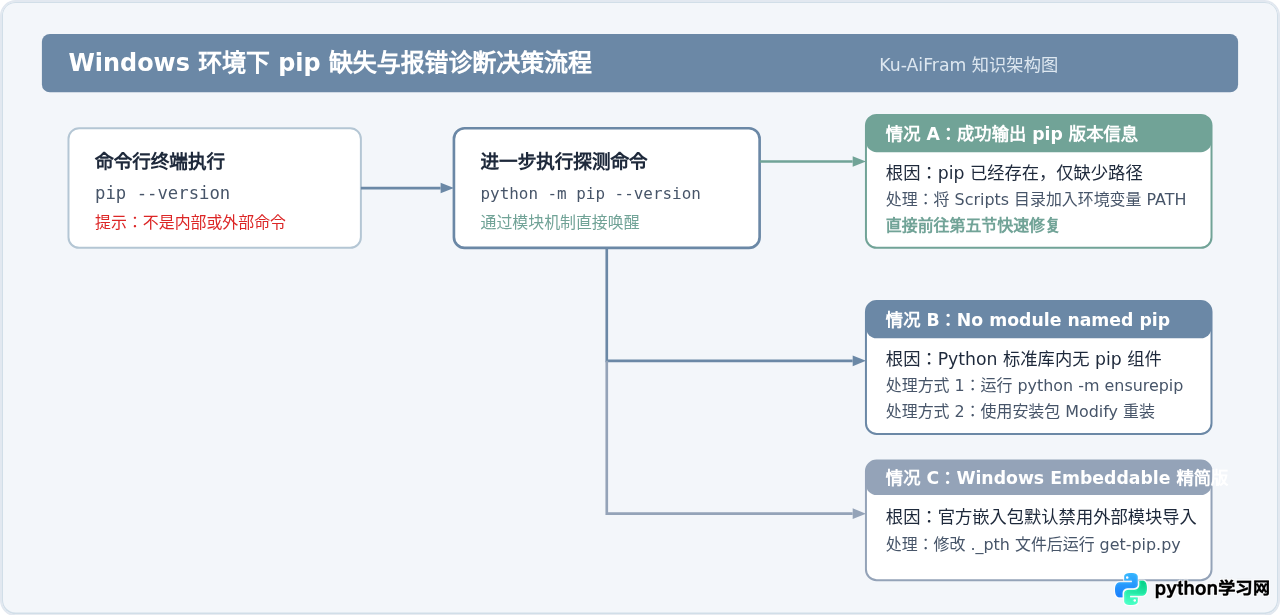Click the 'Ku-AiFram 知识架构图' label
1280x616 pixels.
(x=968, y=65)
